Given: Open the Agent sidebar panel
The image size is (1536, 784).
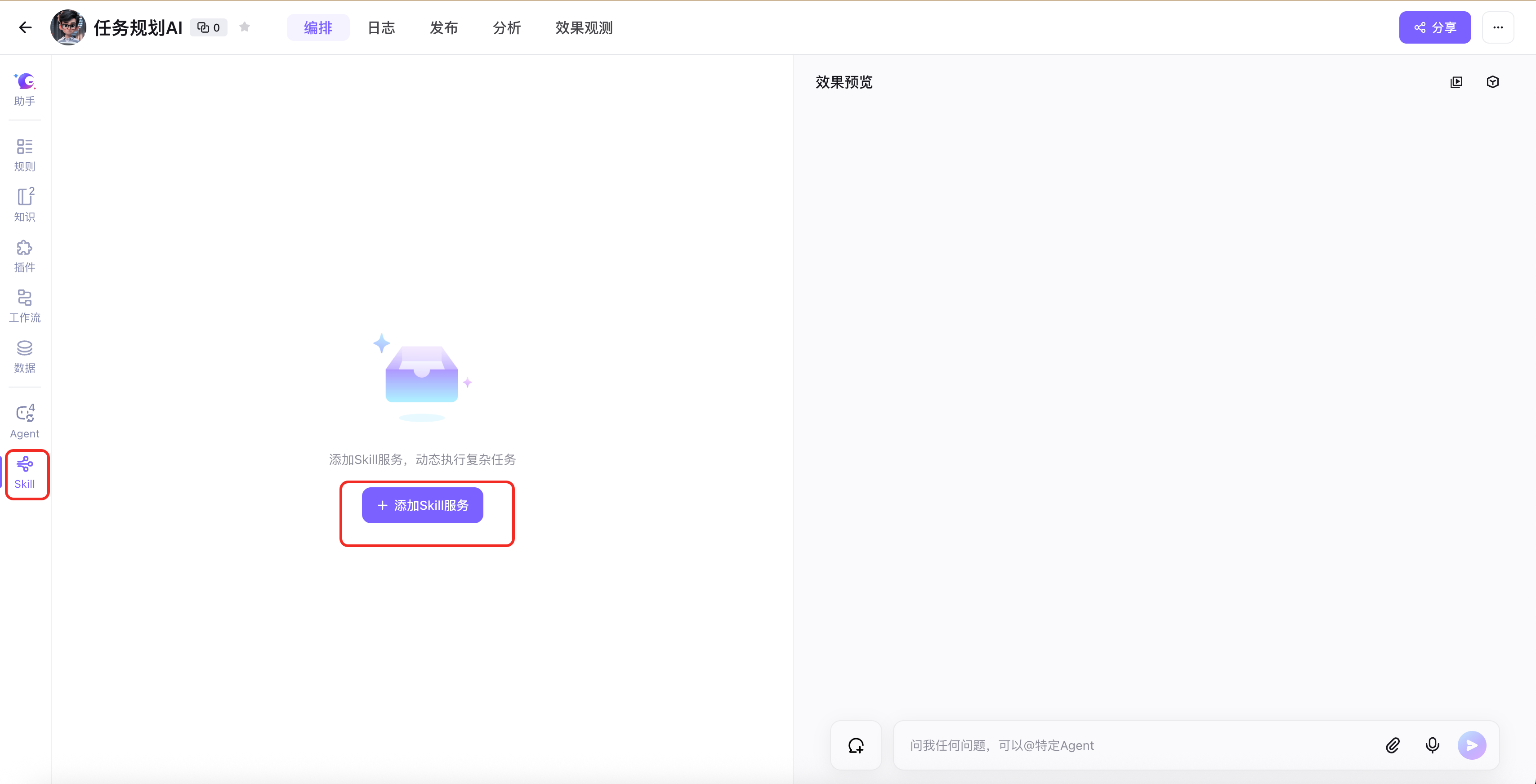Looking at the screenshot, I should (24, 422).
